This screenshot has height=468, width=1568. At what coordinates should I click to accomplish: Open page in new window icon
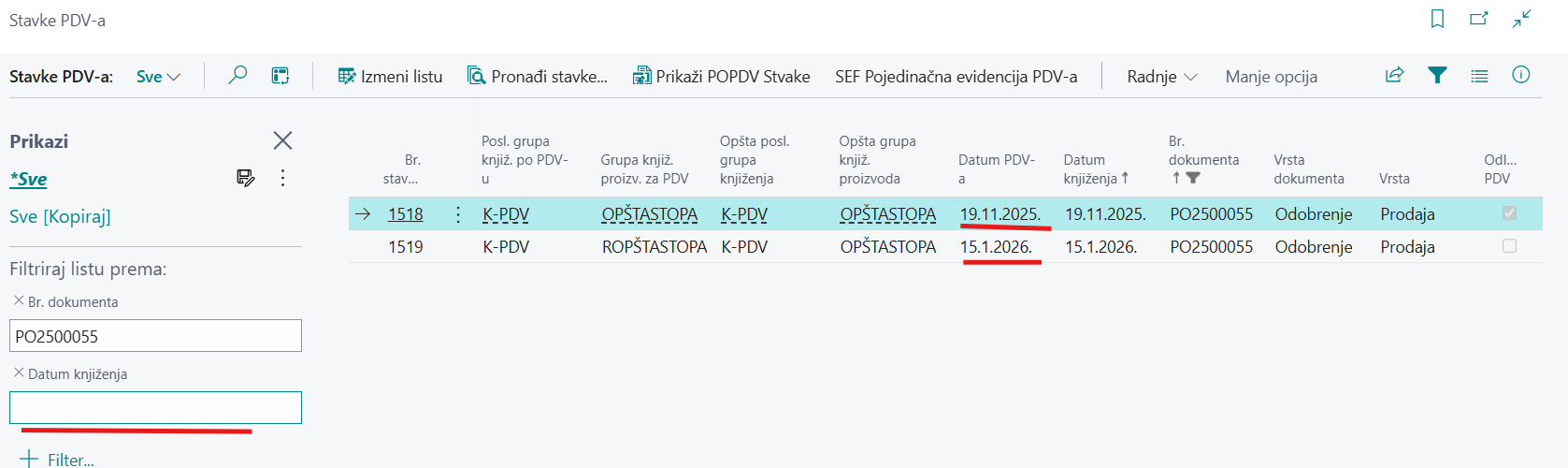(1479, 19)
